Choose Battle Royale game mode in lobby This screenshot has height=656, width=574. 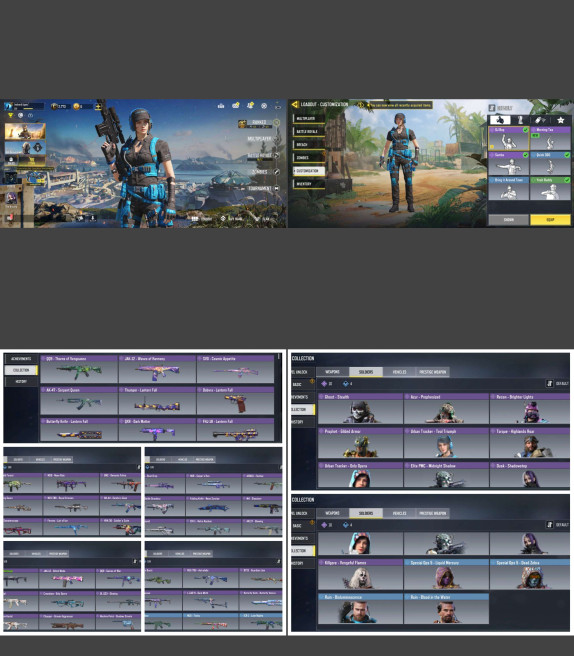point(259,155)
